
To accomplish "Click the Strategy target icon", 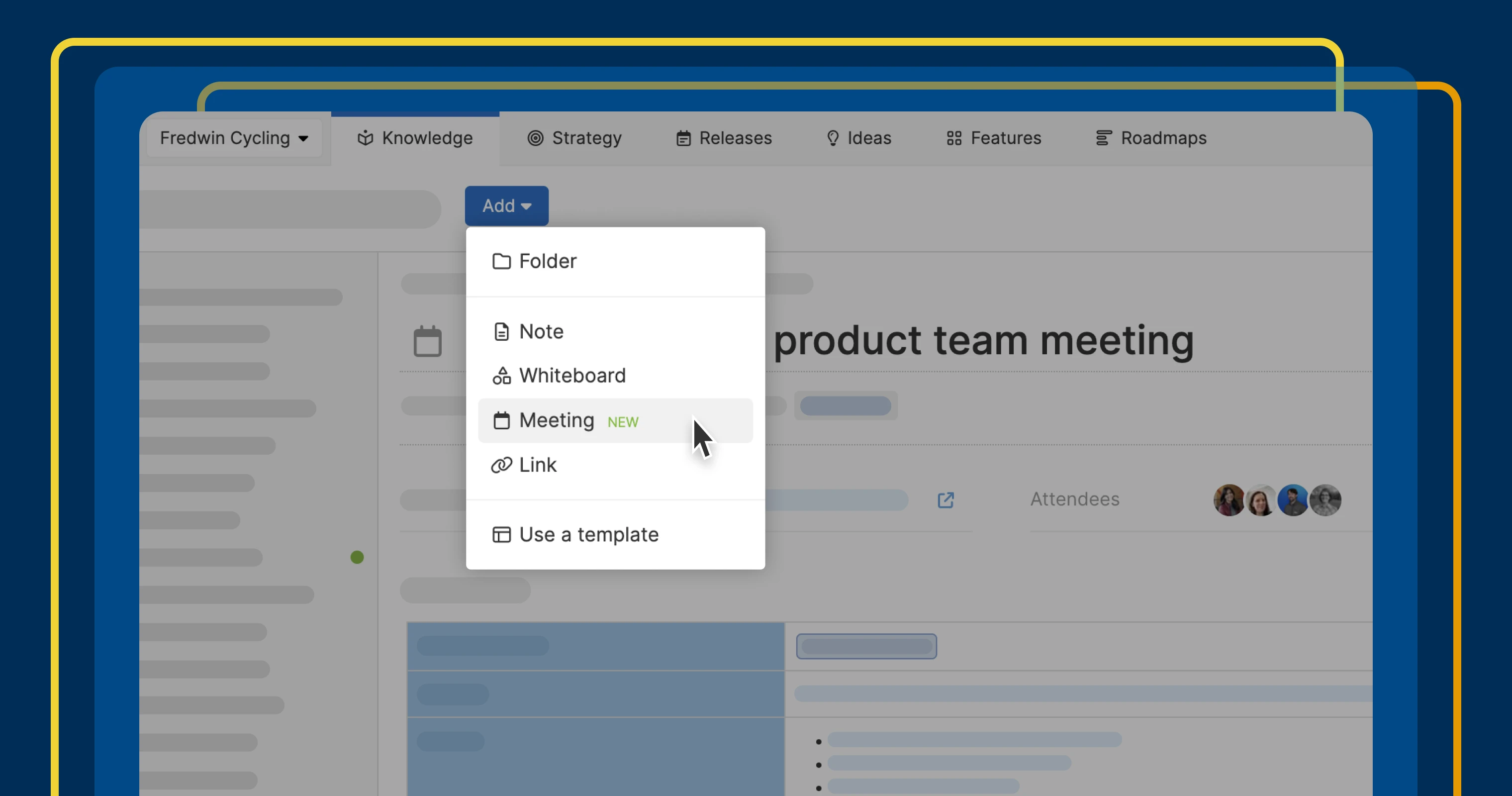I will coord(535,138).
